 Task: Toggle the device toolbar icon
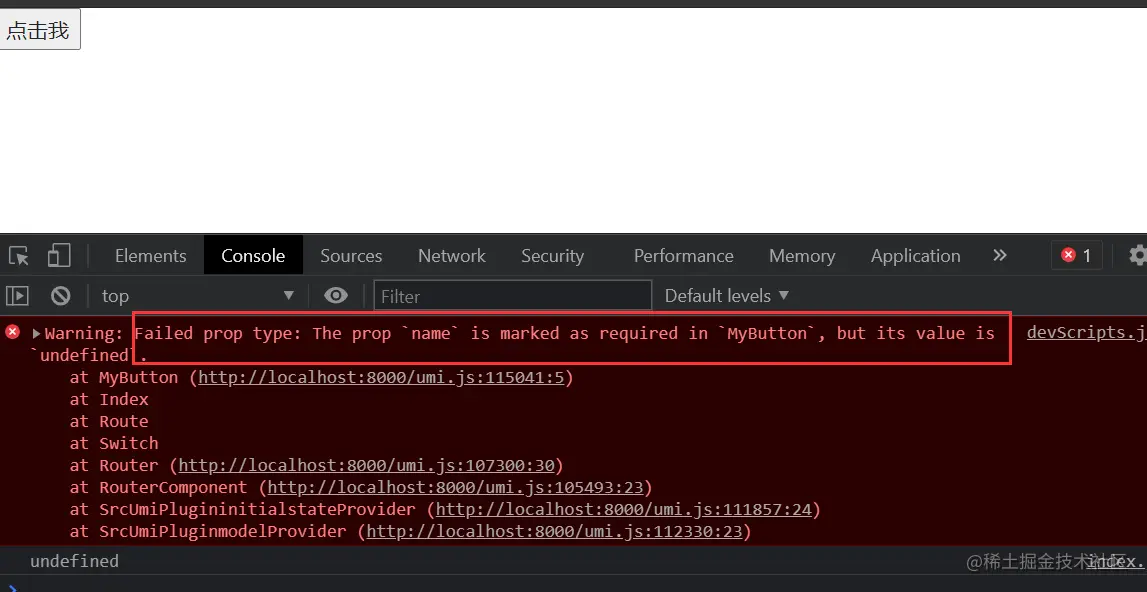click(x=59, y=255)
